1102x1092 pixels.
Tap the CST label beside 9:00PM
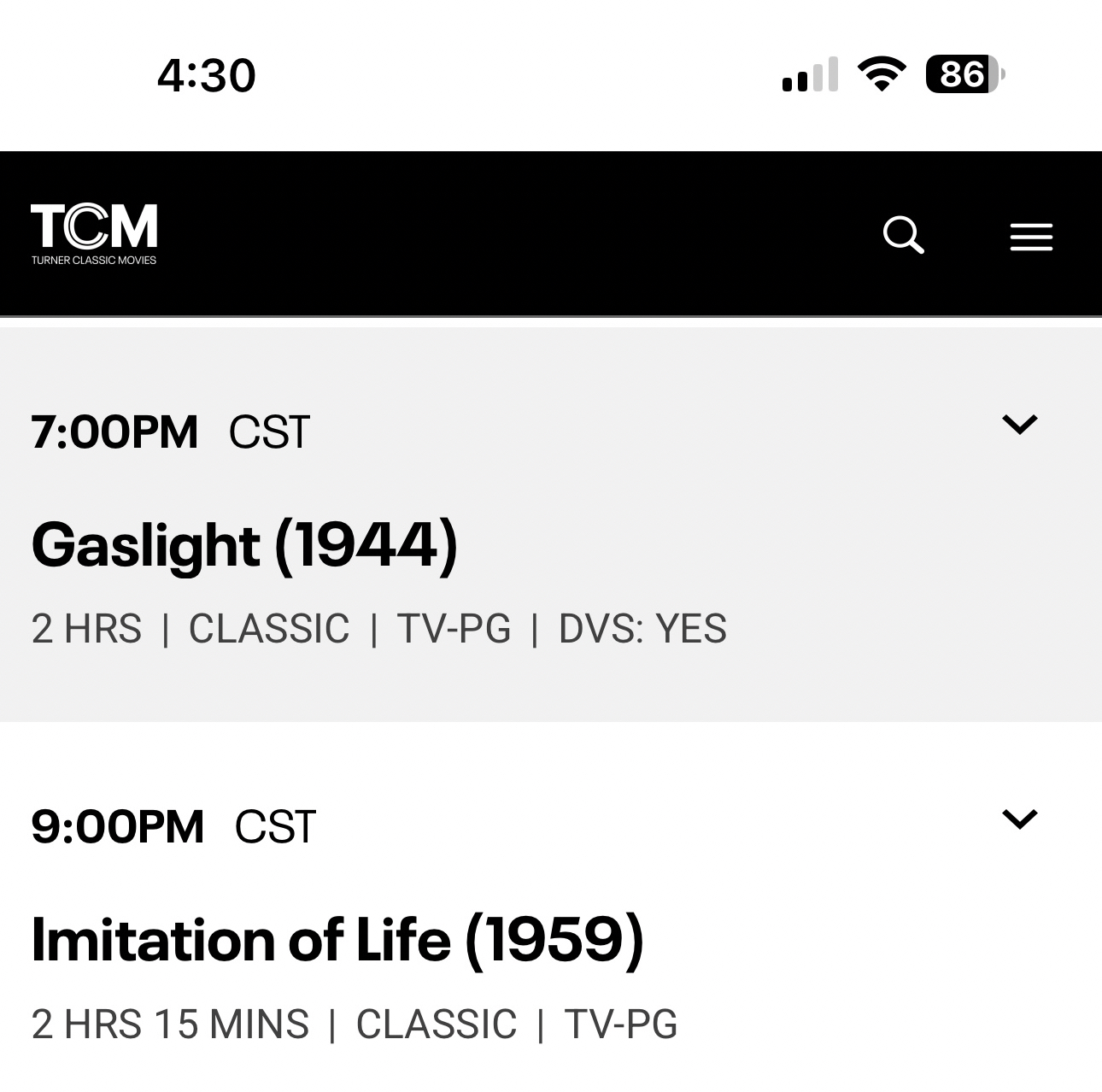pyautogui.click(x=275, y=826)
